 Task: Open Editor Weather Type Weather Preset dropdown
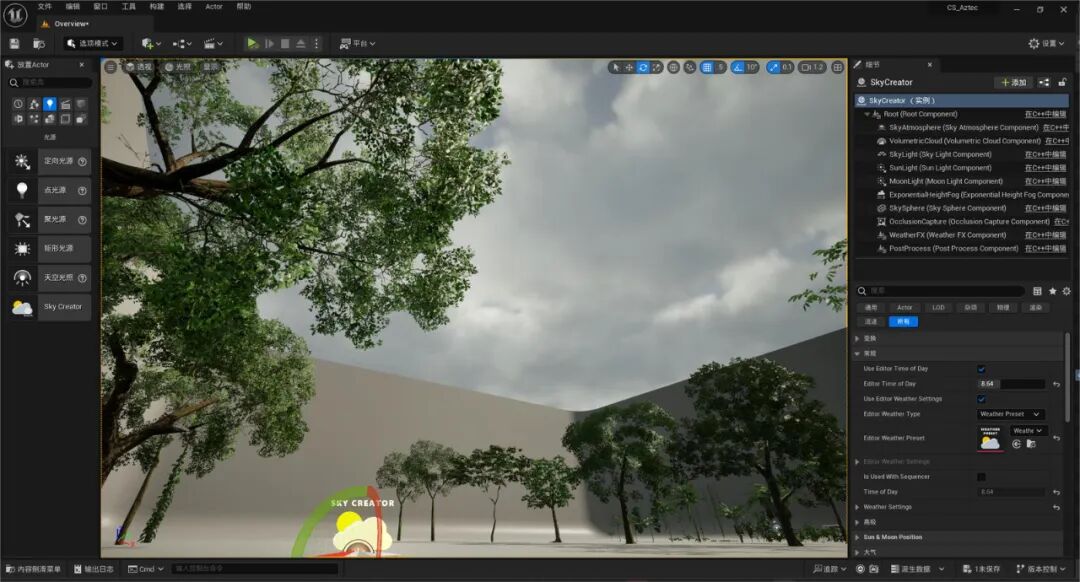point(1010,414)
